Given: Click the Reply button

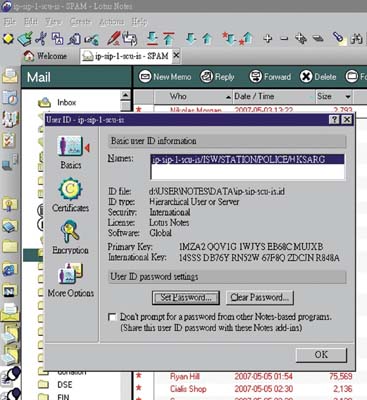Looking at the screenshot, I should click(x=217, y=77).
